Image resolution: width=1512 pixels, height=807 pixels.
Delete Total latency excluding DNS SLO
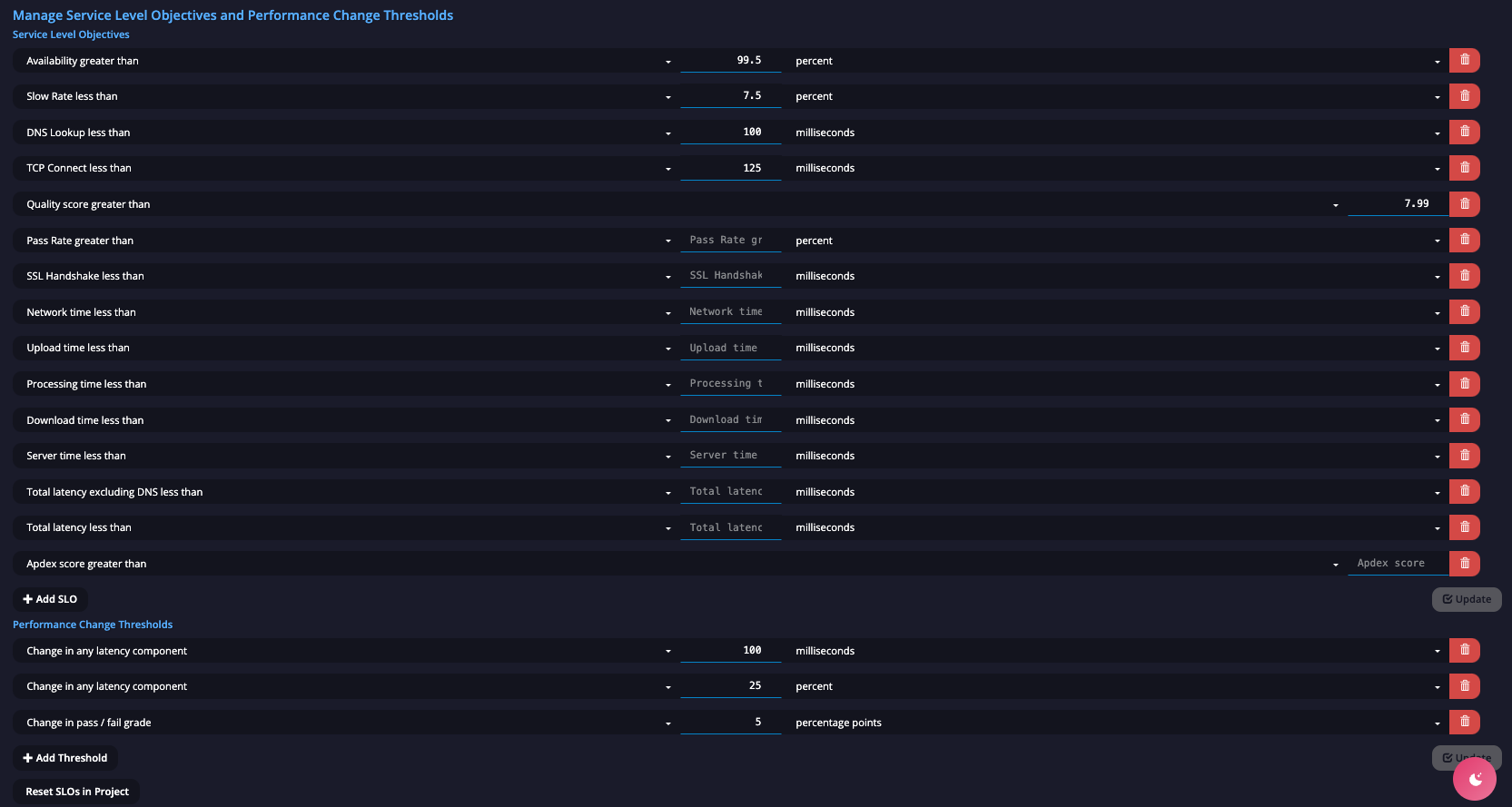(1464, 491)
